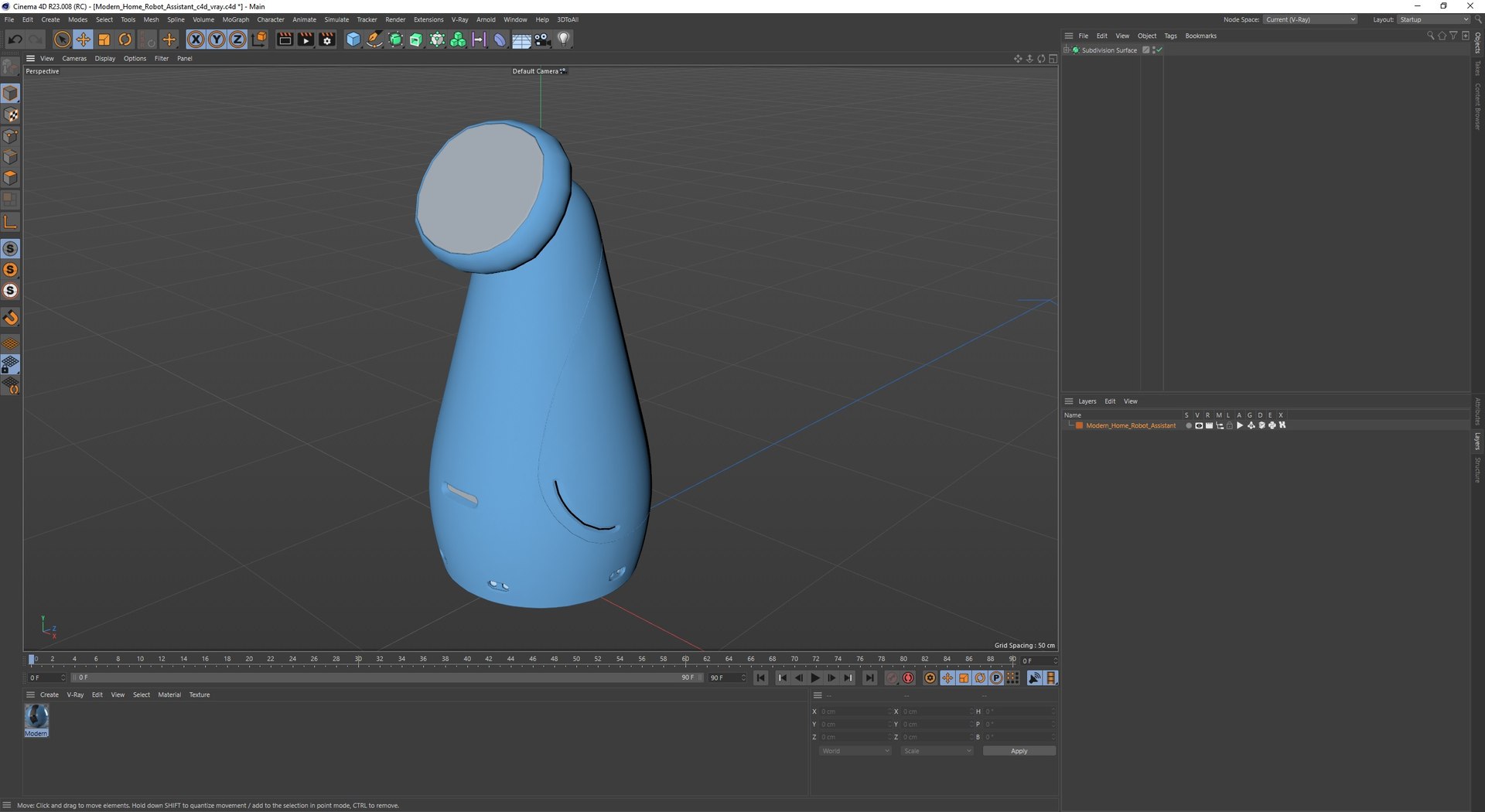Open the Object Manager Tags menu
This screenshot has width=1485, height=812.
(1170, 36)
